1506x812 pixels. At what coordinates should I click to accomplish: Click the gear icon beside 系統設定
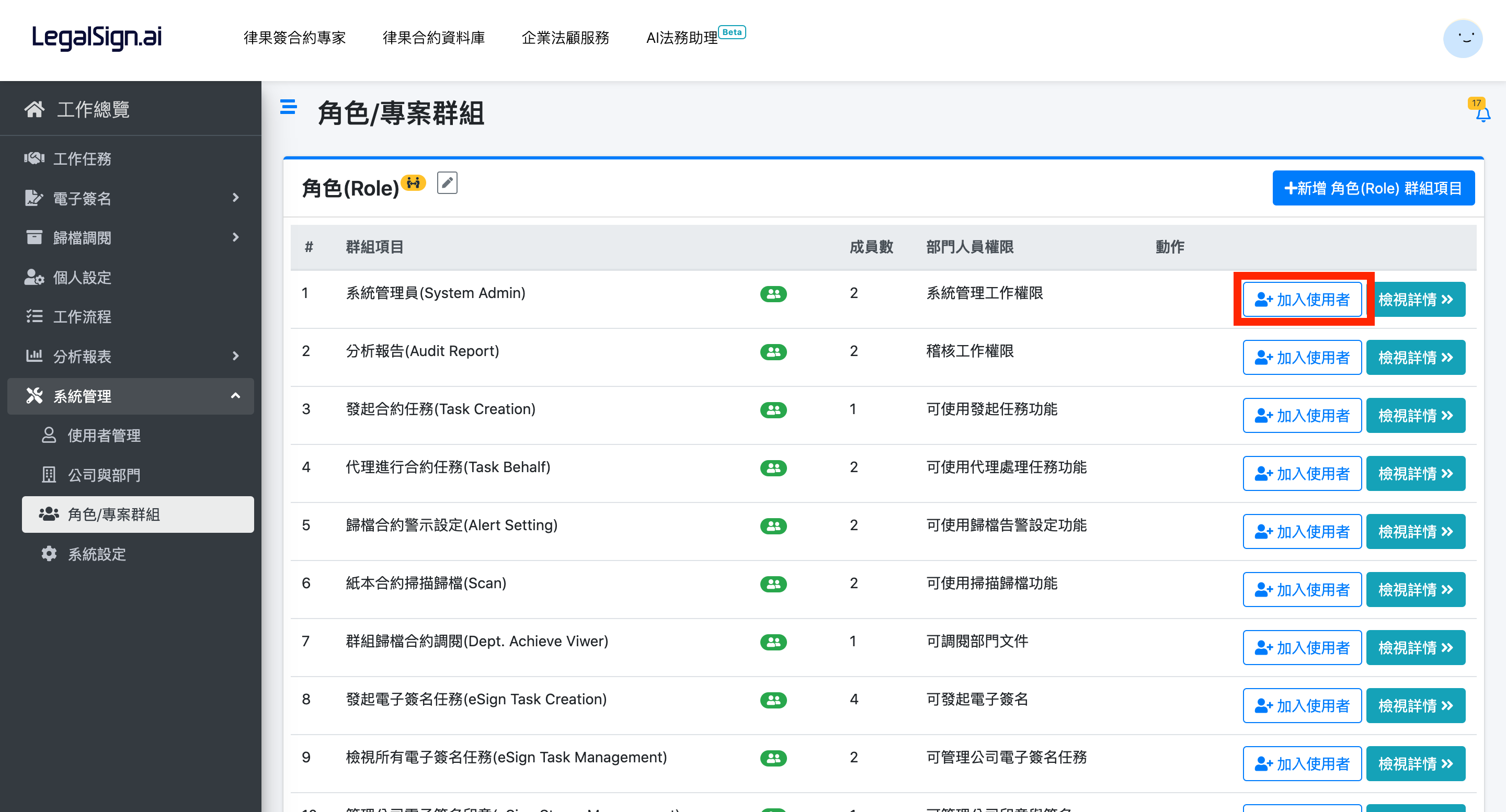pyautogui.click(x=49, y=554)
